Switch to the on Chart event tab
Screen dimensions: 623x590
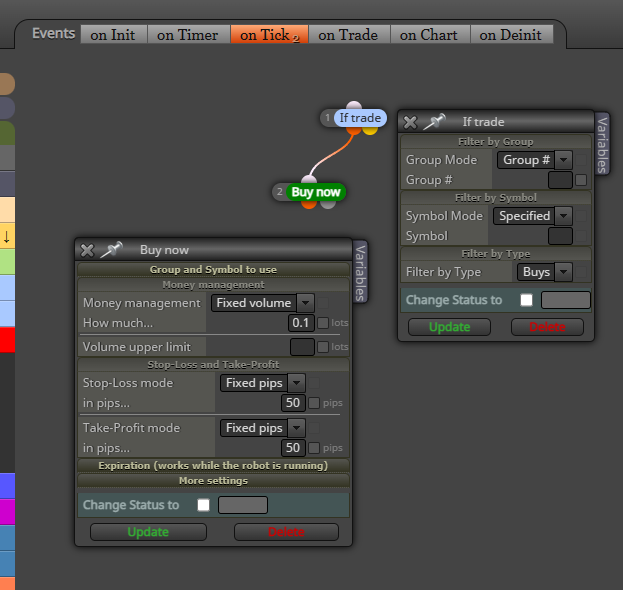pyautogui.click(x=430, y=35)
